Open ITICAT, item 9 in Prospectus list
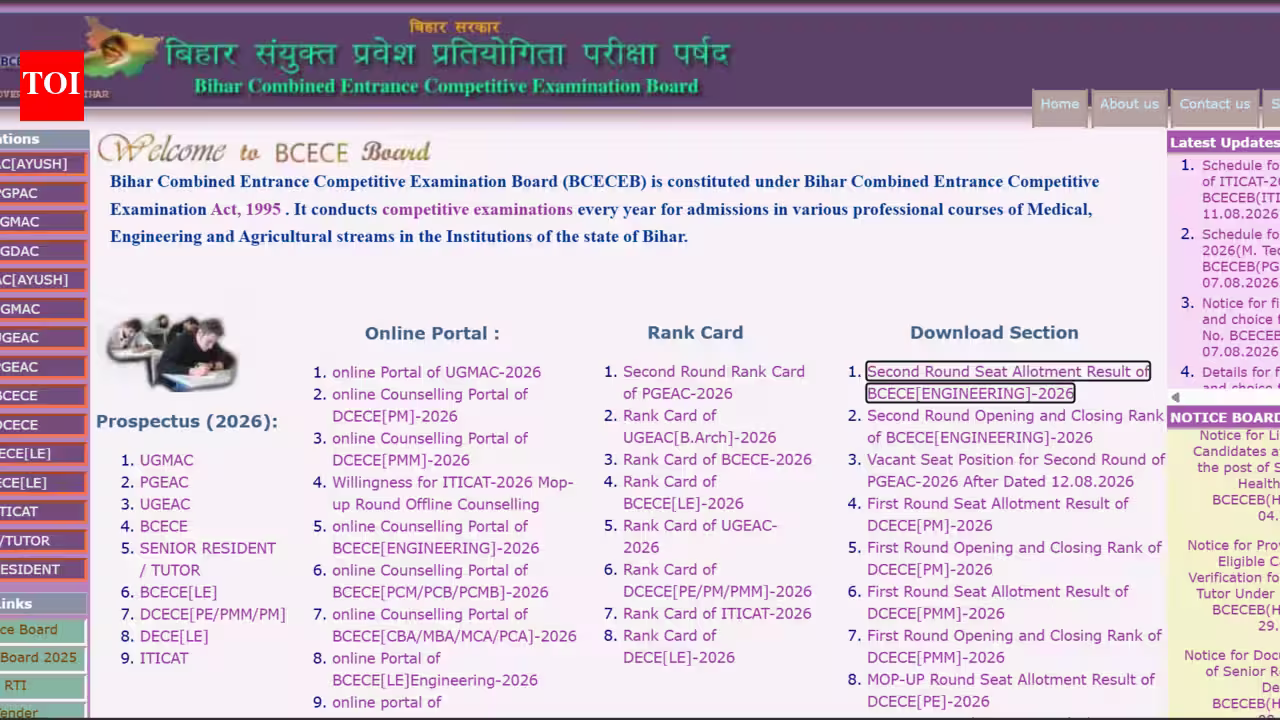Screen dimensions: 1280x720 click(164, 658)
